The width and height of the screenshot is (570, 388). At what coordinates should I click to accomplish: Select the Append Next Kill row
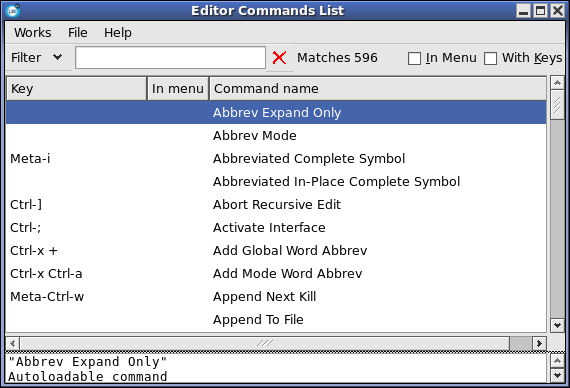point(276,297)
